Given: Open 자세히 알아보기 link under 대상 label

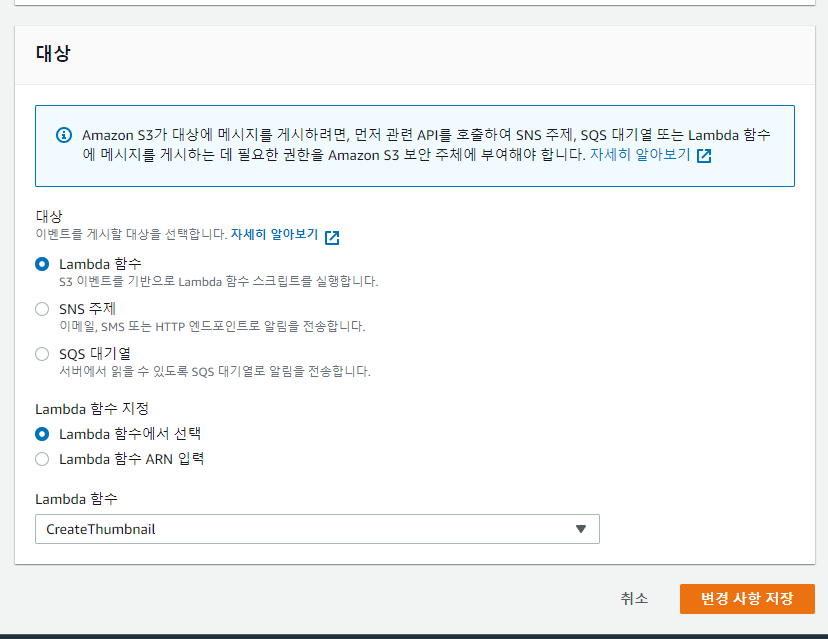Looking at the screenshot, I should point(275,234).
